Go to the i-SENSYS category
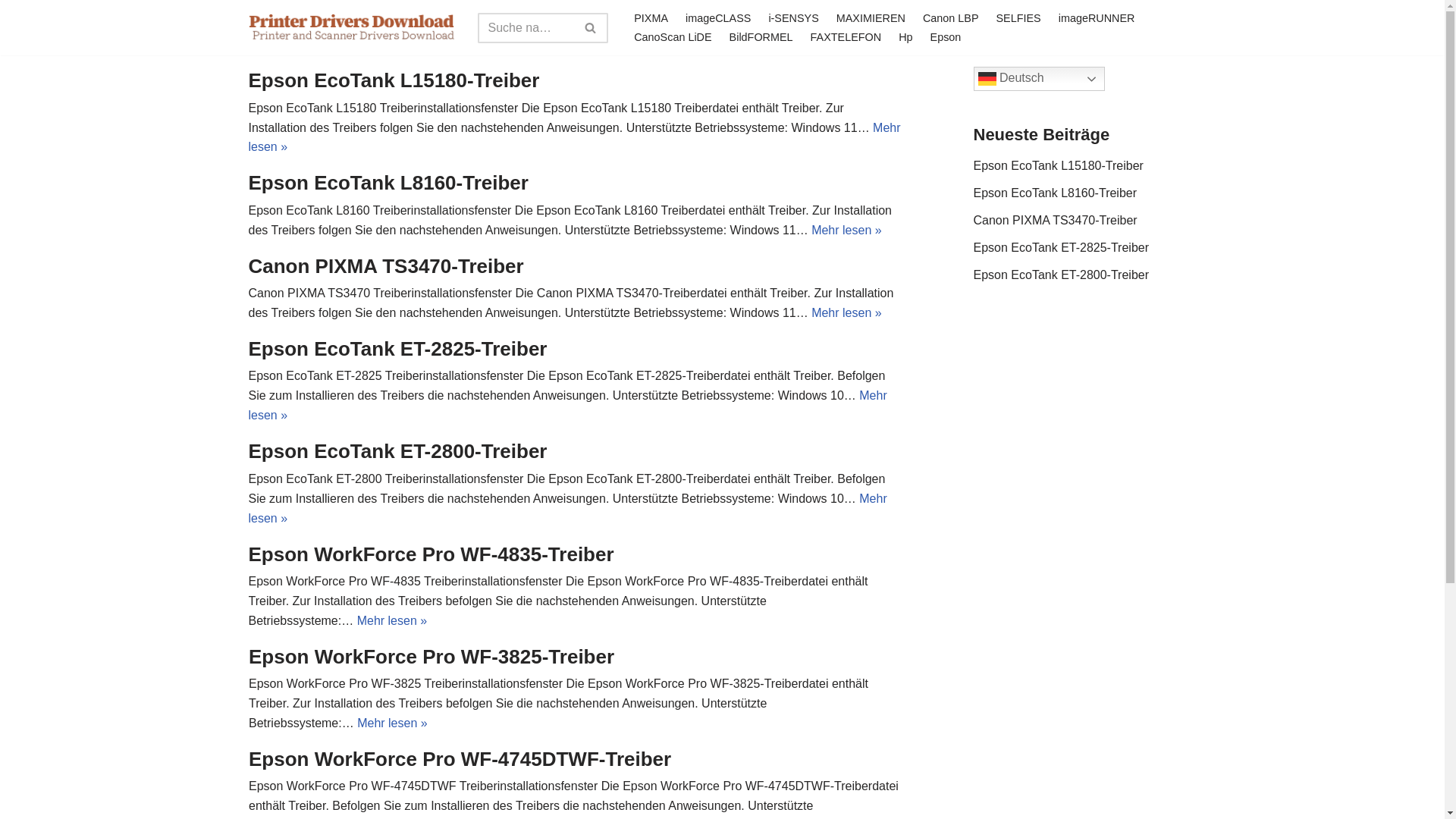 [x=793, y=18]
